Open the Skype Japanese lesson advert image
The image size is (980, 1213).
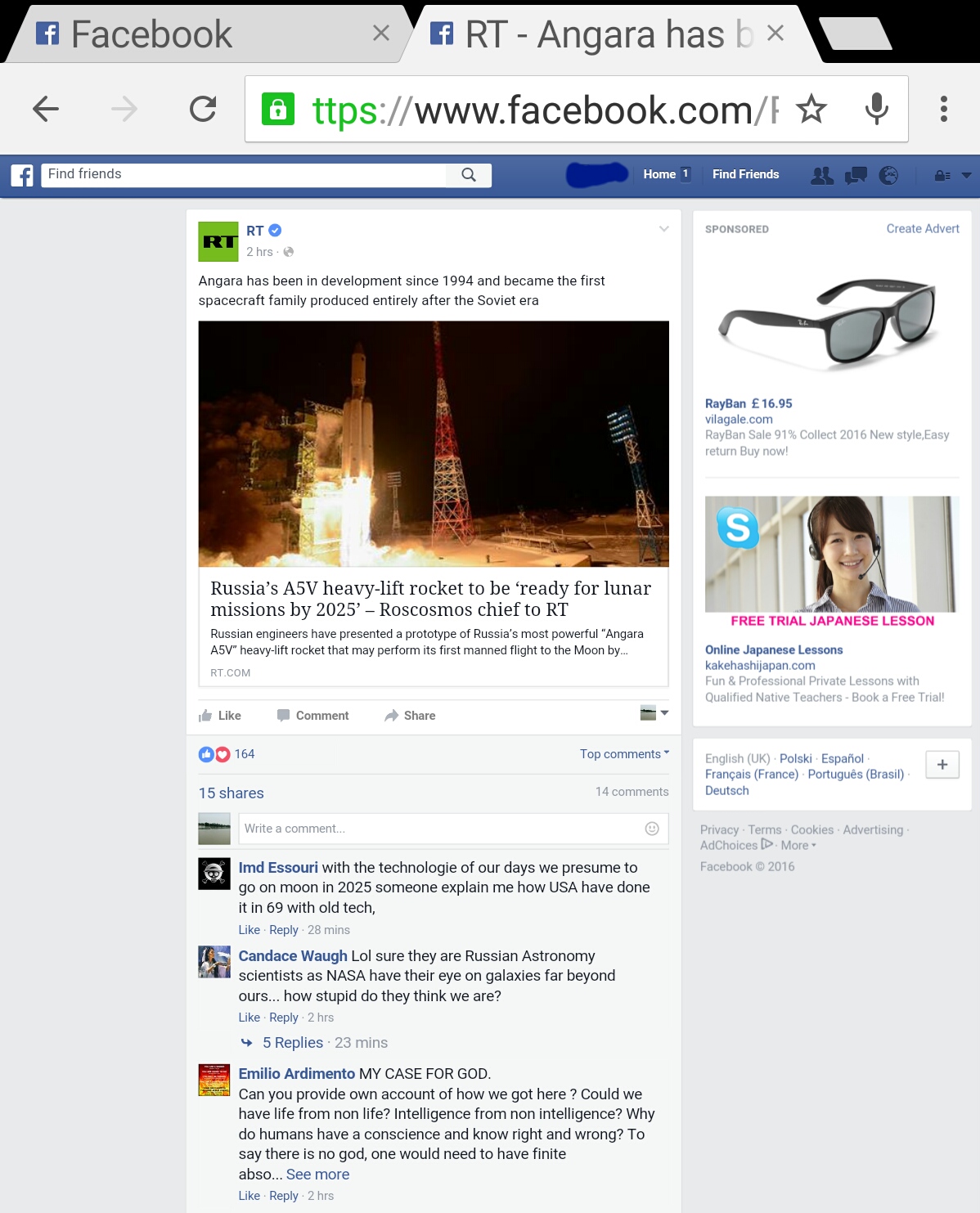pyautogui.click(x=832, y=563)
